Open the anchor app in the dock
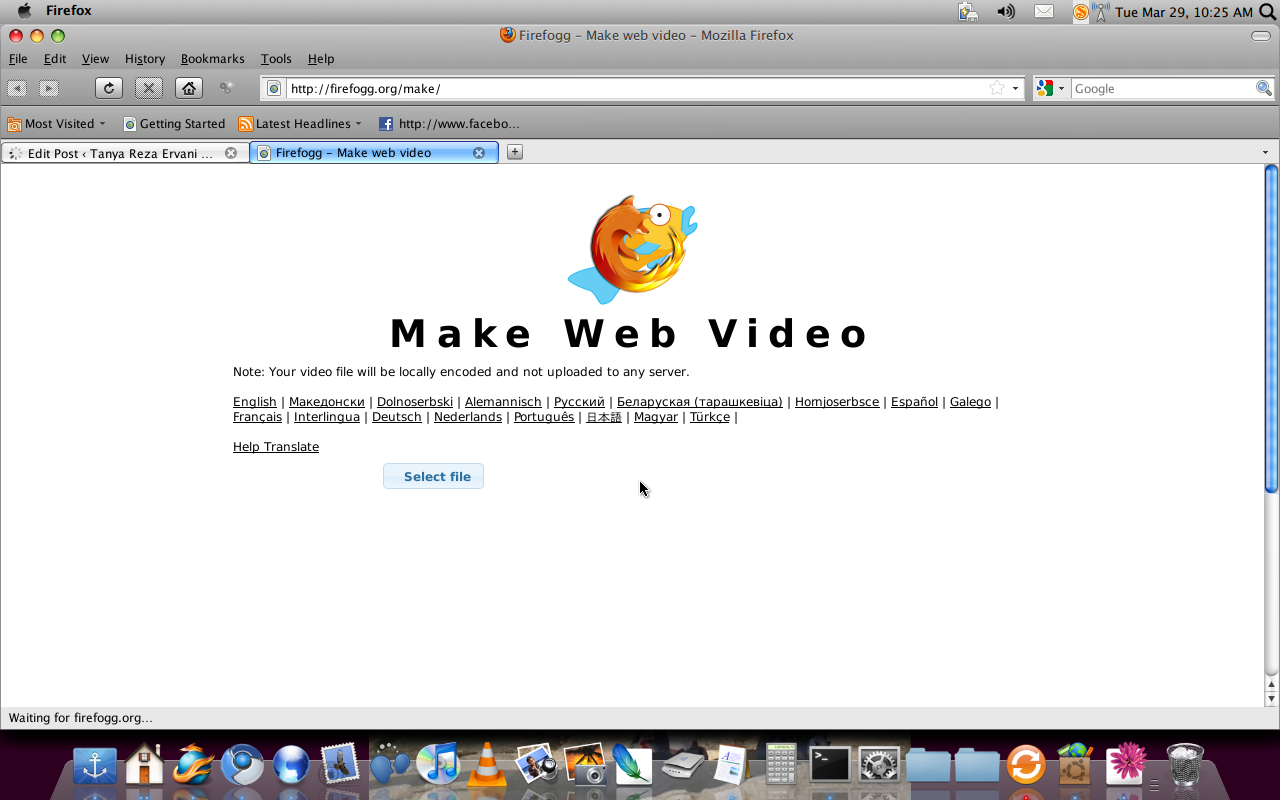The height and width of the screenshot is (800, 1280). tap(95, 766)
